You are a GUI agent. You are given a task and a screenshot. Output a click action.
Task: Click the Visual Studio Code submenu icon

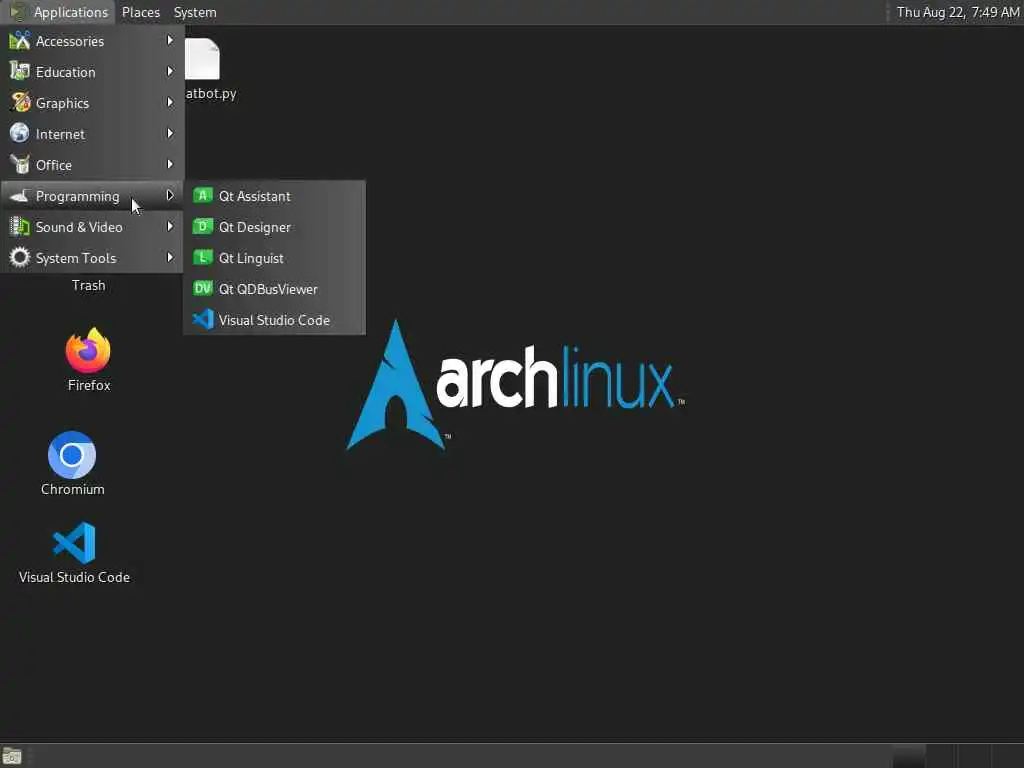[x=202, y=319]
